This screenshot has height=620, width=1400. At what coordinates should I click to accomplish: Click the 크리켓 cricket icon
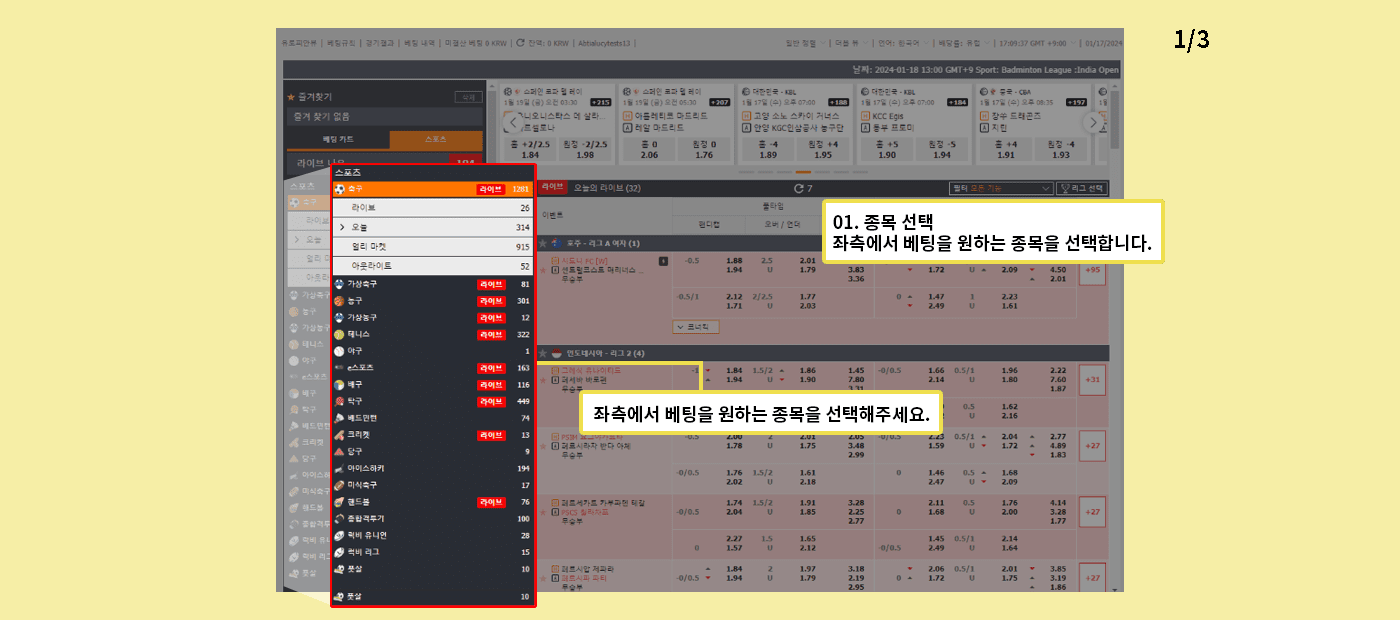[x=340, y=435]
